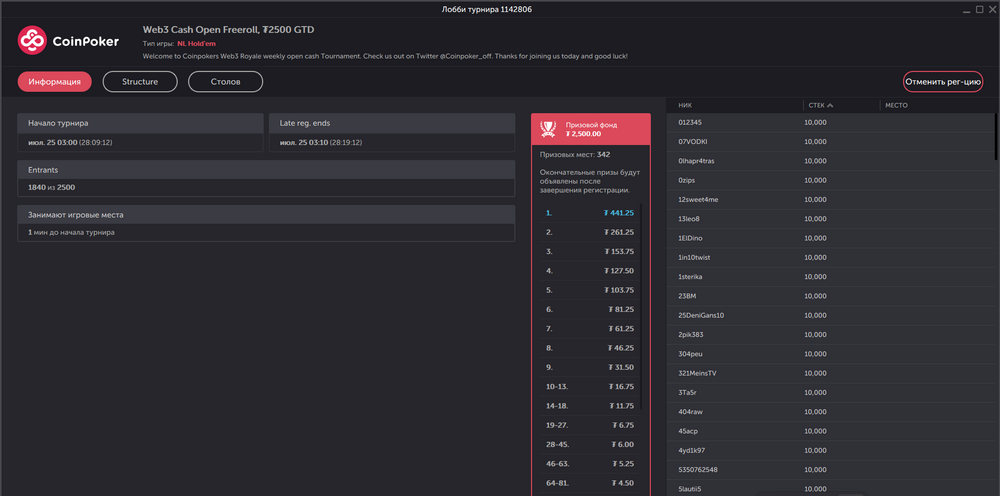Select player 07VODKI in the list

(830, 142)
